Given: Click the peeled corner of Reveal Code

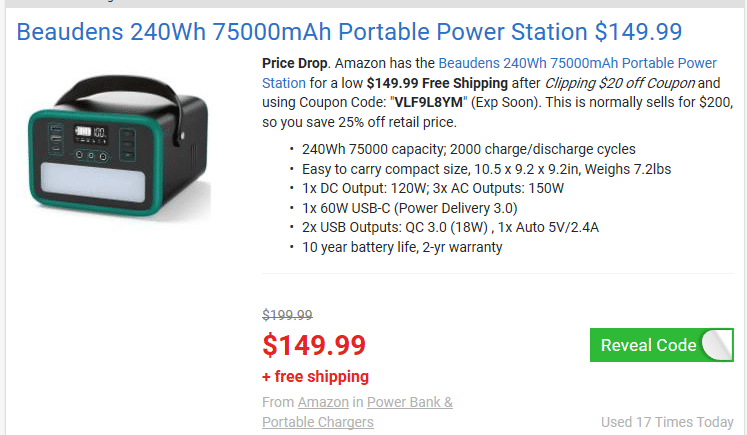Looking at the screenshot, I should (x=718, y=345).
